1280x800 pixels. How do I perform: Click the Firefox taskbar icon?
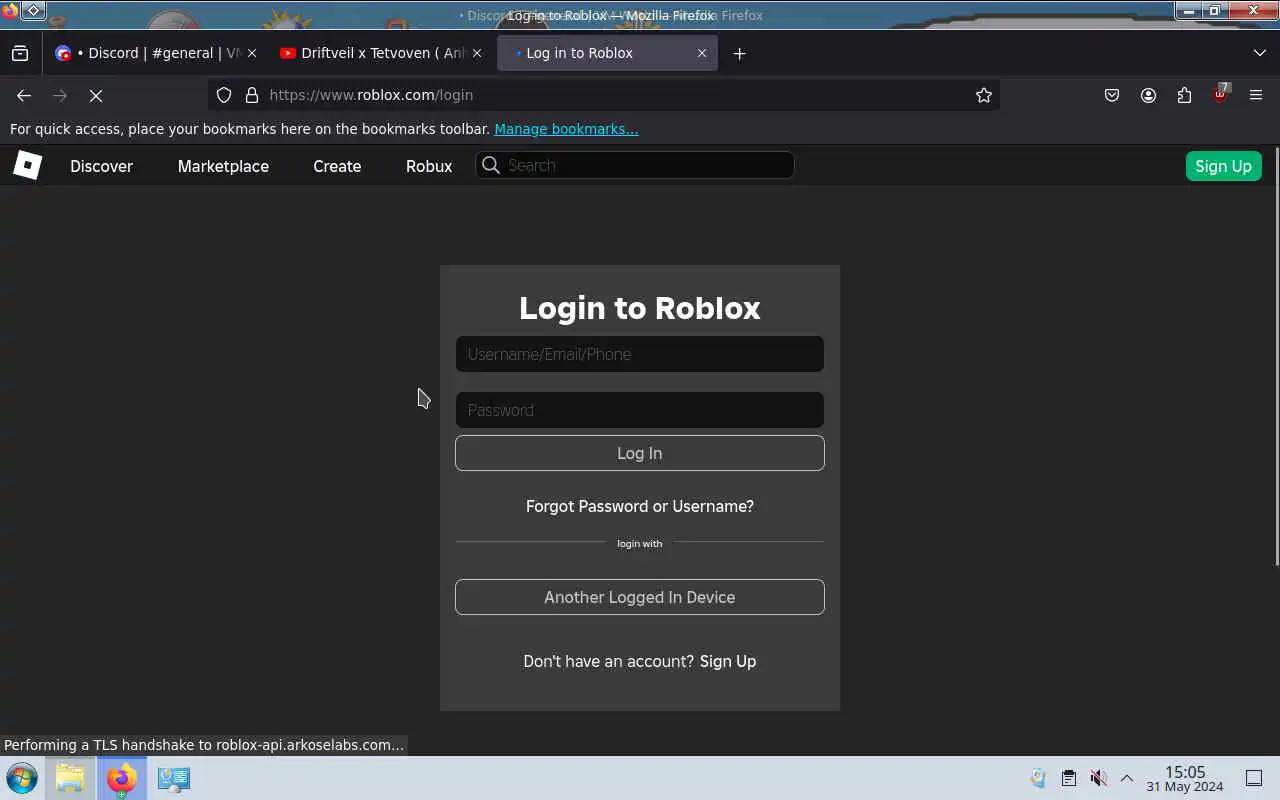tap(121, 778)
